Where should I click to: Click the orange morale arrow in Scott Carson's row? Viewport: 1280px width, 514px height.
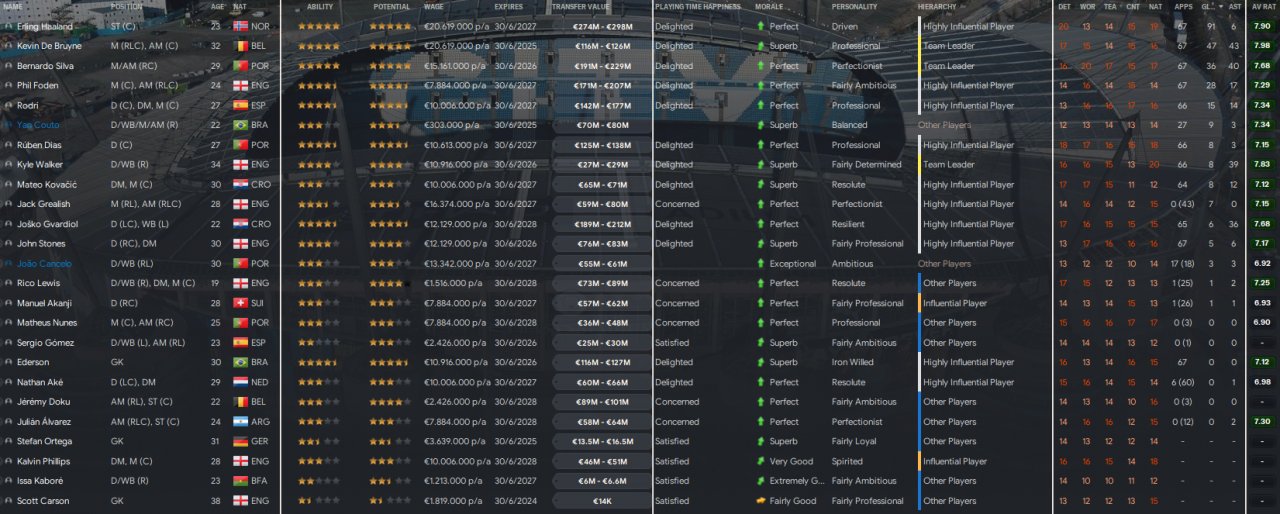coord(761,501)
